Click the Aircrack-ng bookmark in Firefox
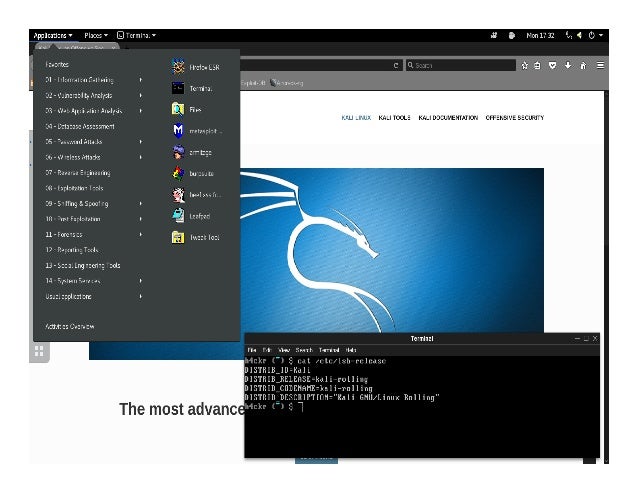The width and height of the screenshot is (638, 493). point(287,83)
